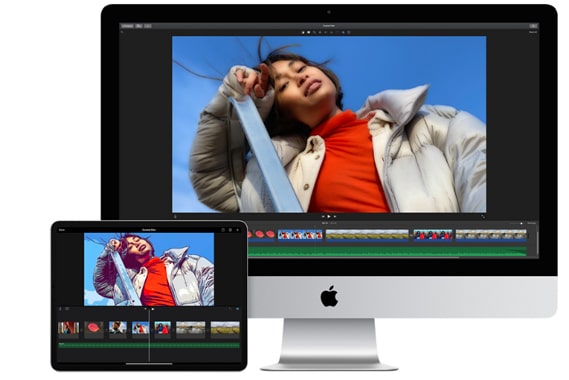Click the iMac viewer video preview
The width and height of the screenshot is (569, 380).
pos(329,124)
